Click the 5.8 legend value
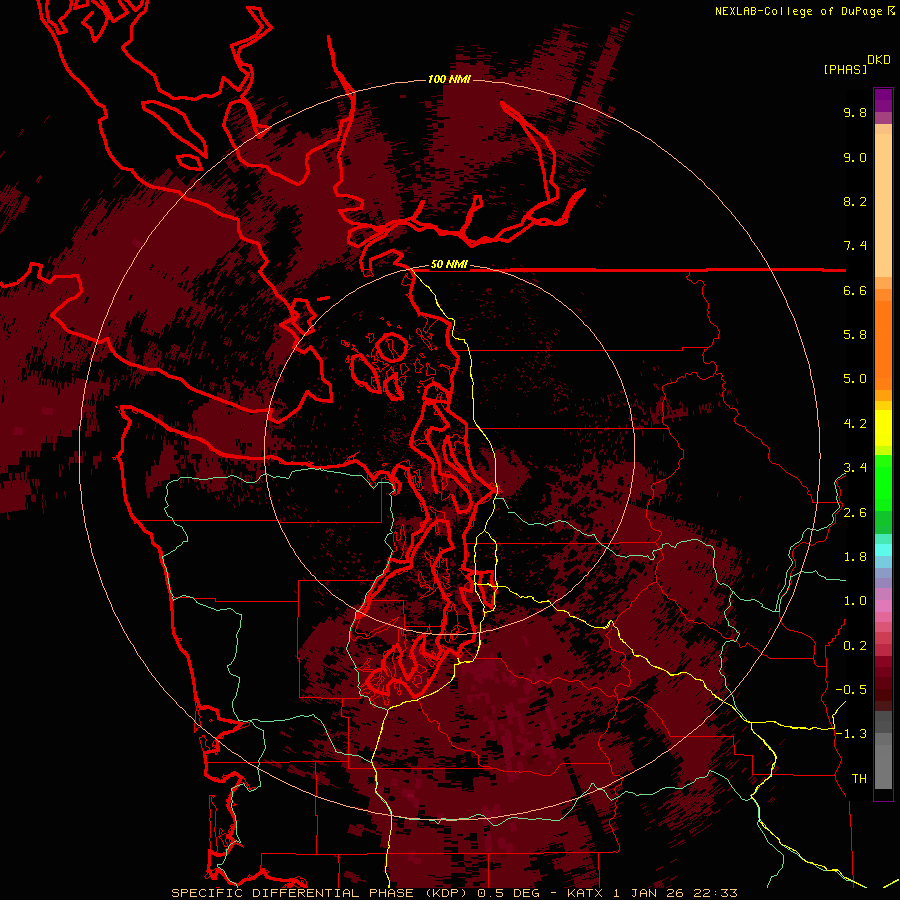Image resolution: width=900 pixels, height=900 pixels. click(x=855, y=335)
